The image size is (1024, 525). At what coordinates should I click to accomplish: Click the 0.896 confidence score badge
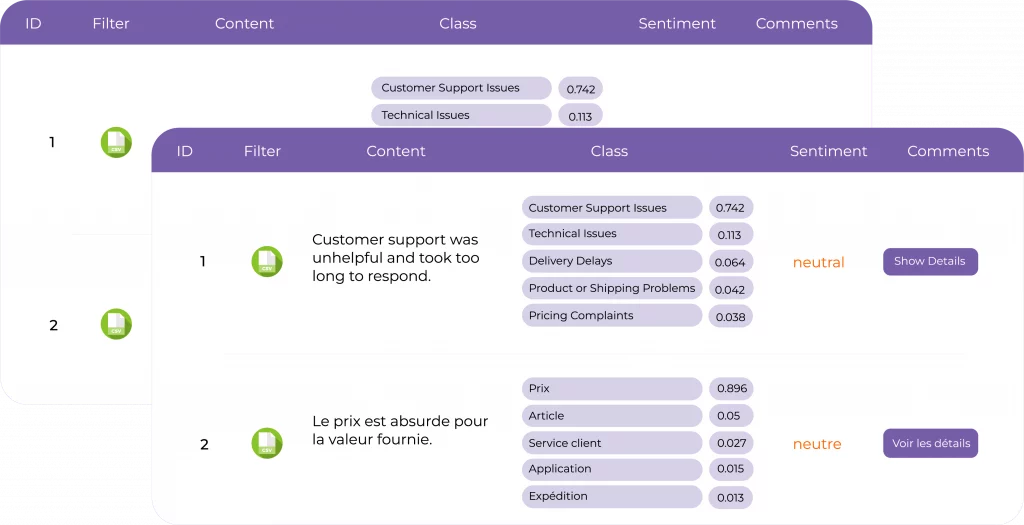click(x=730, y=388)
